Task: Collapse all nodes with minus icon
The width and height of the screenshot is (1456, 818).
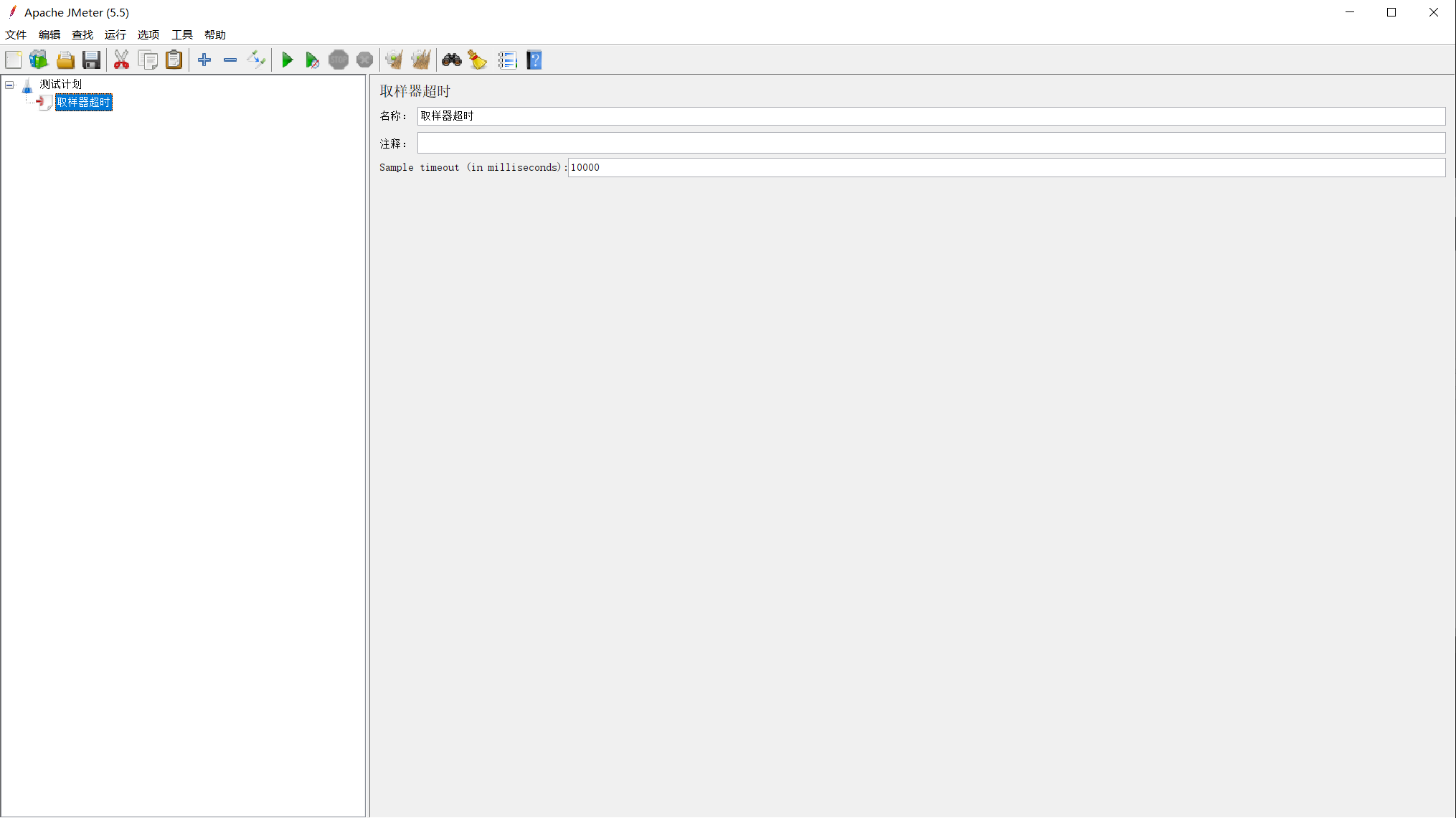Action: point(230,60)
